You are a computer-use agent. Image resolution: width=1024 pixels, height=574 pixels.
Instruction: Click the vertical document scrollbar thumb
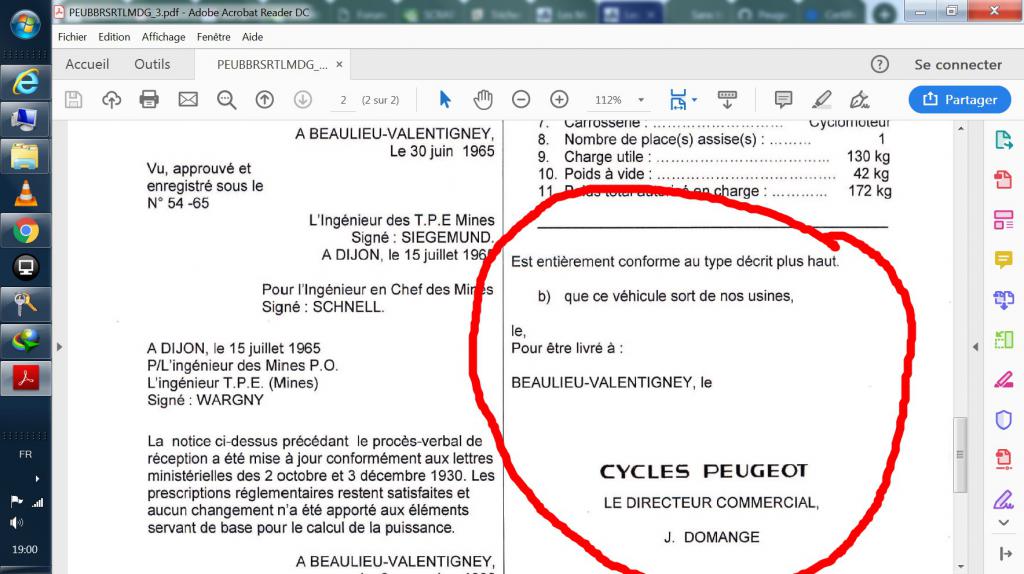pos(960,454)
